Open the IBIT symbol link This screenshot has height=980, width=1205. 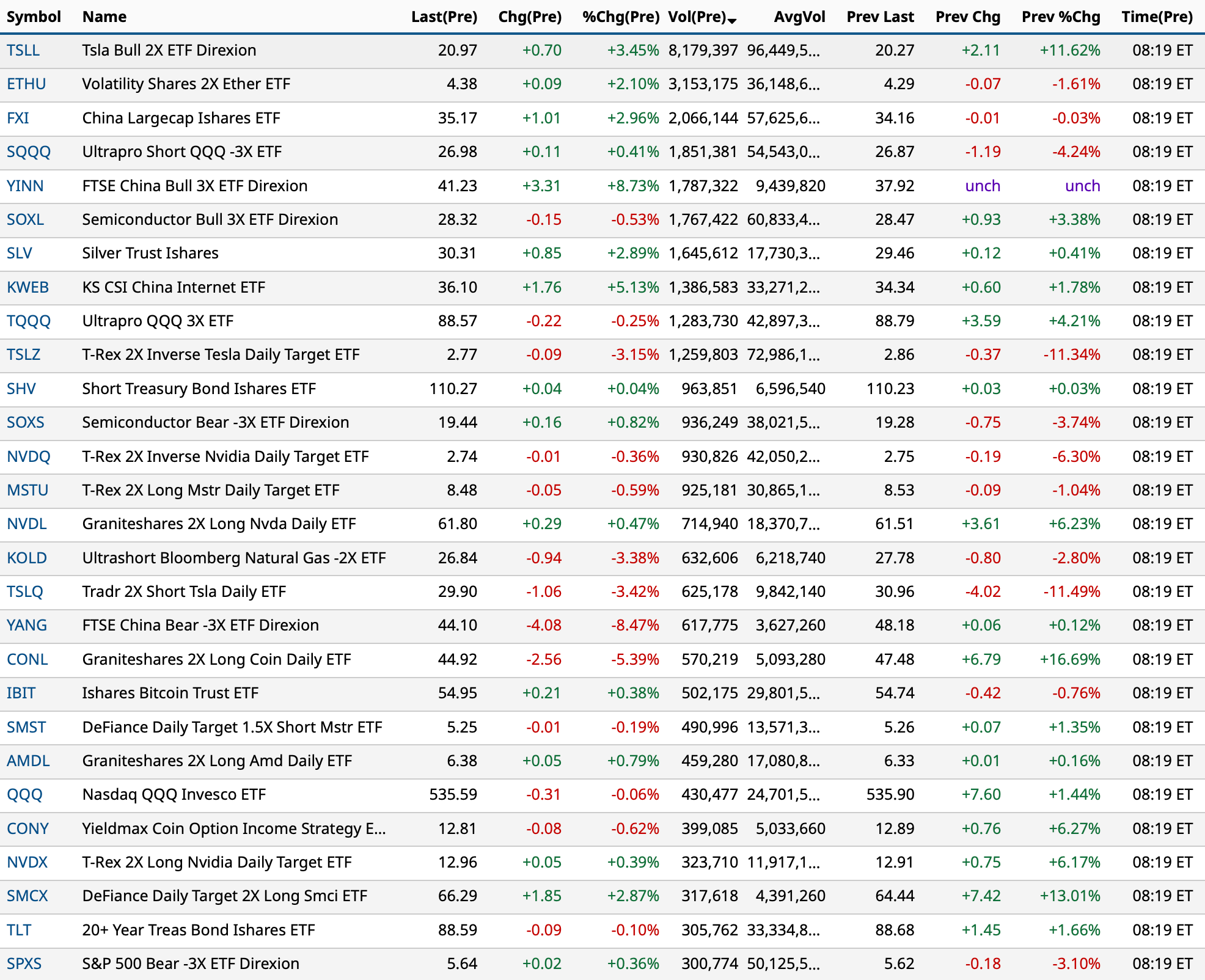[21, 693]
